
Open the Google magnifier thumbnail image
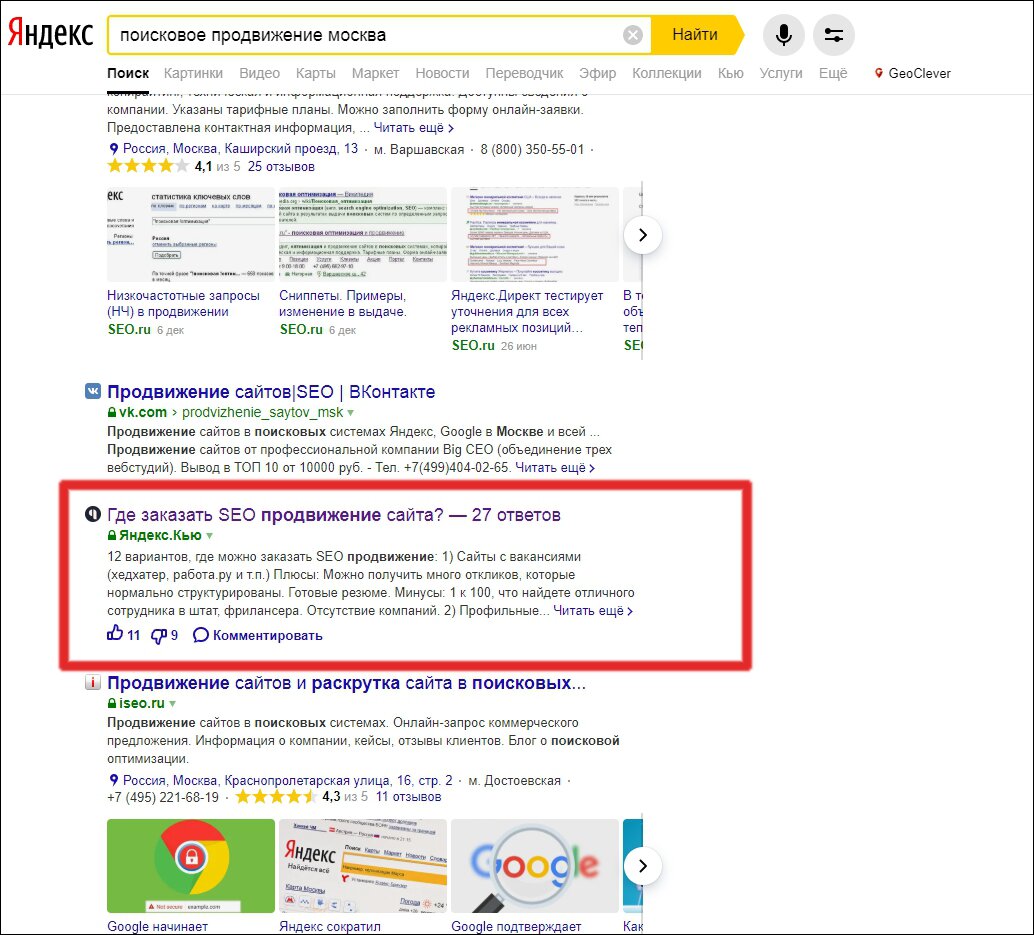coord(535,866)
